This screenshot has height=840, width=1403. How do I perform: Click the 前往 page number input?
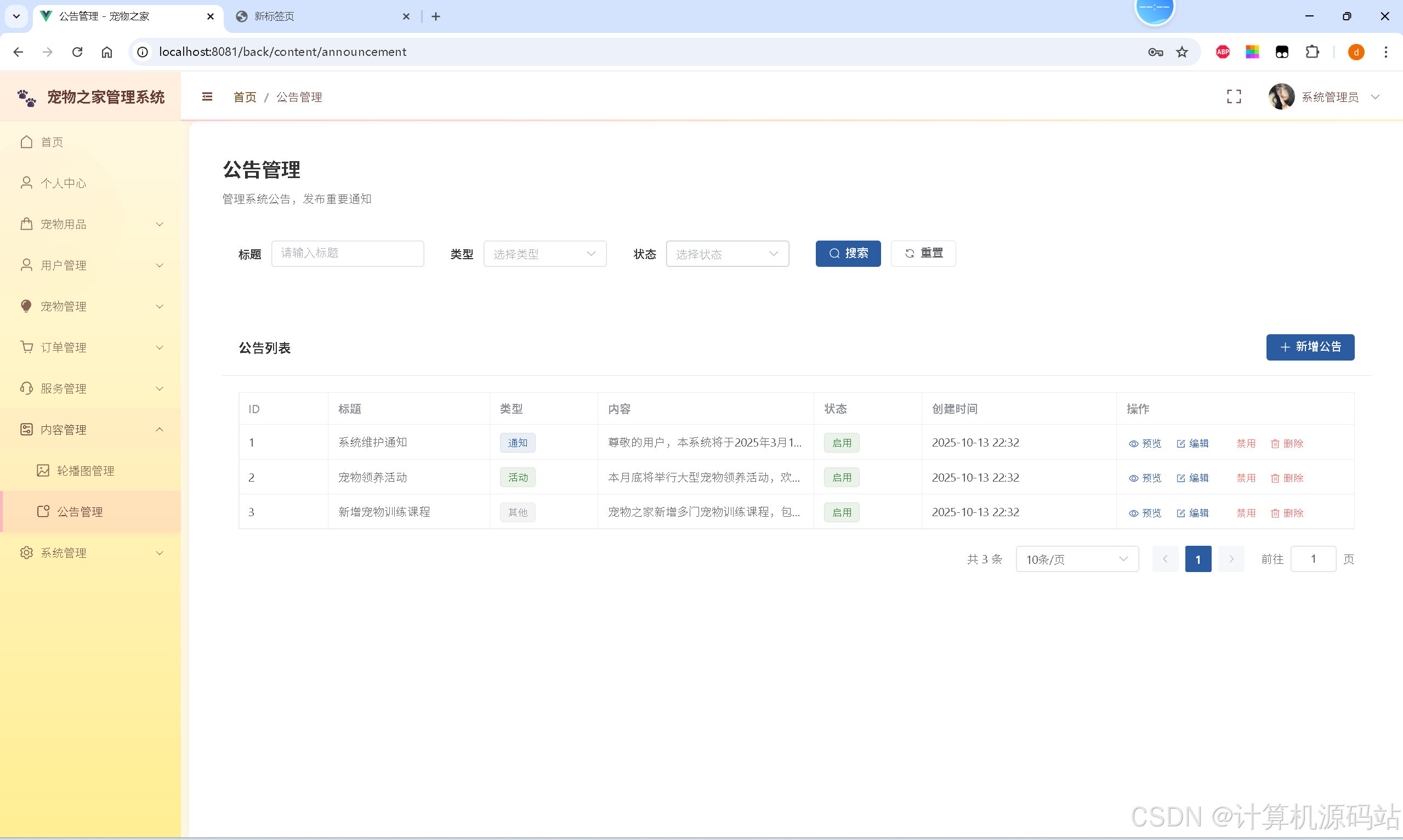coord(1313,559)
